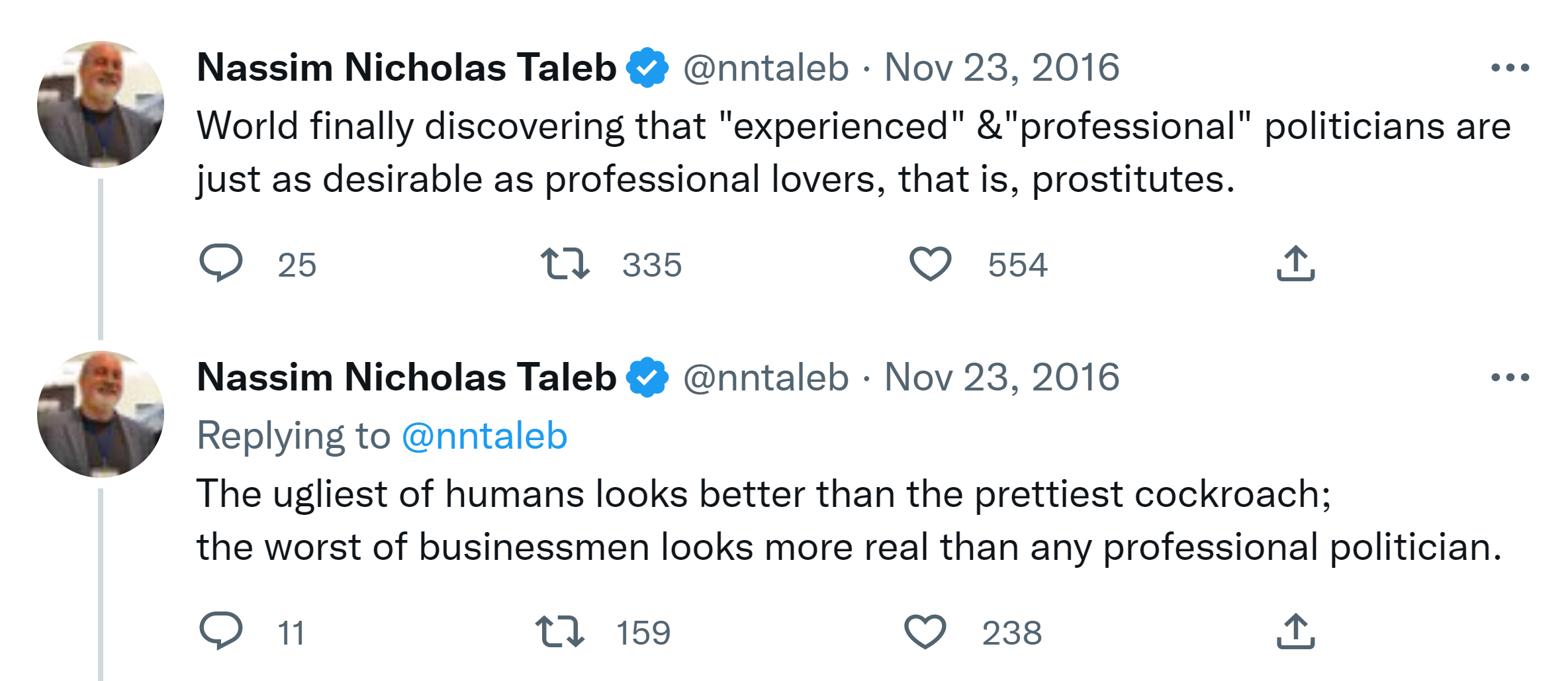Open Taleb's profile picture on first tweet
1568x681 pixels.
101,105
